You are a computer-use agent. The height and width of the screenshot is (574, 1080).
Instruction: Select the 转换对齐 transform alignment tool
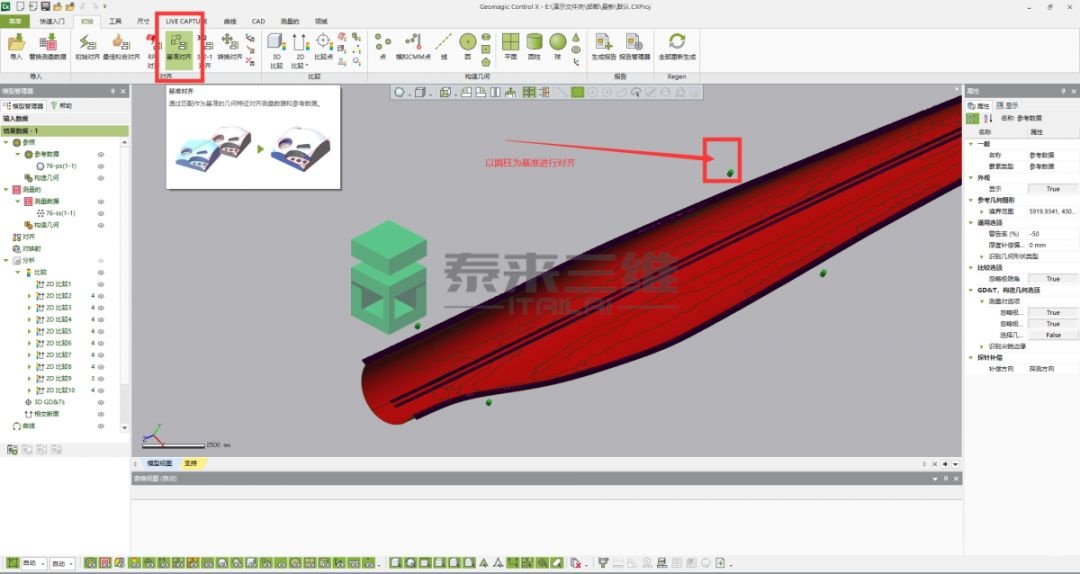pos(230,46)
